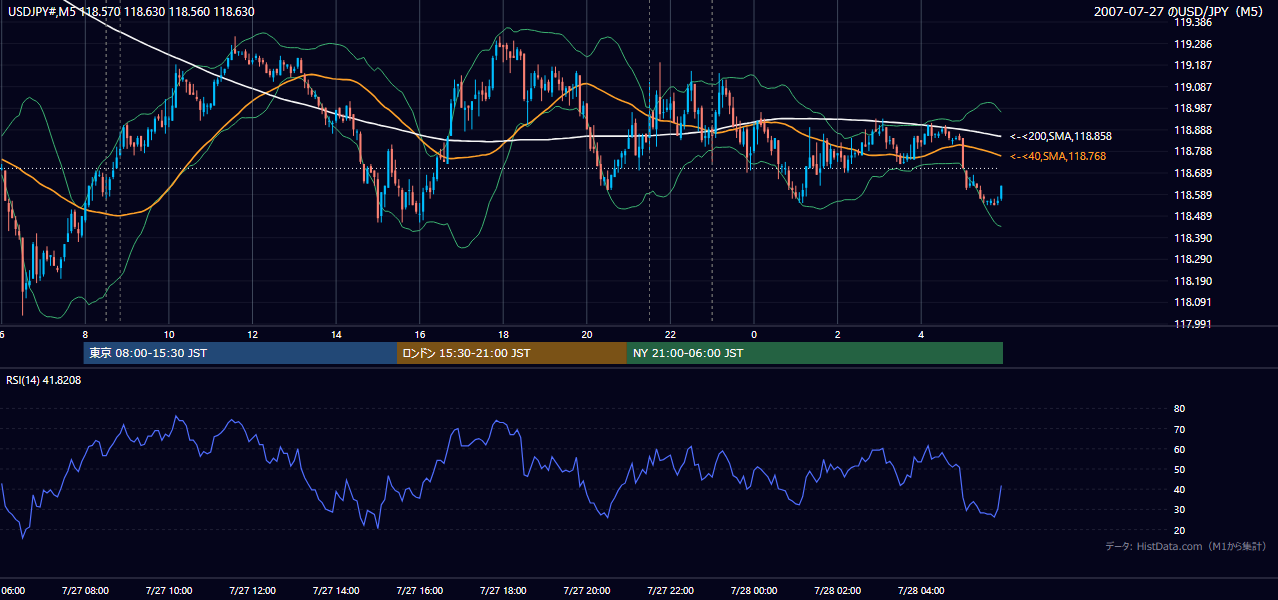The width and height of the screenshot is (1278, 600).
Task: Click the 7/28 04:00 bottom time label
Action: pos(921,591)
